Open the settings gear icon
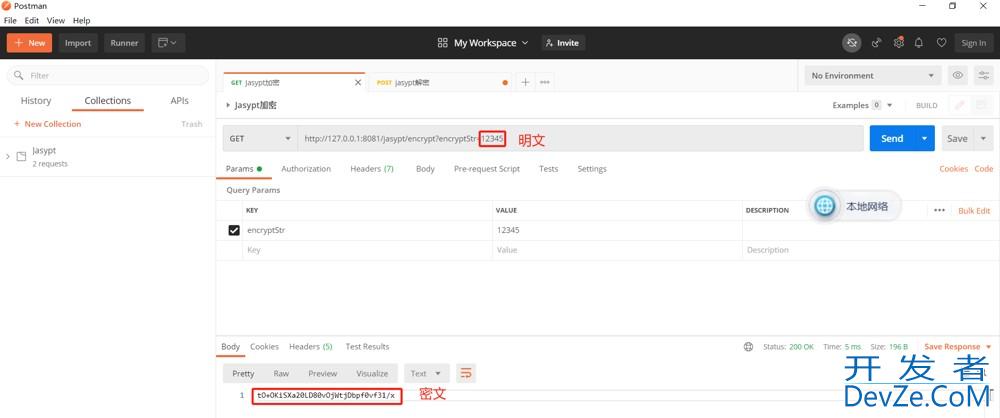 pyautogui.click(x=899, y=43)
